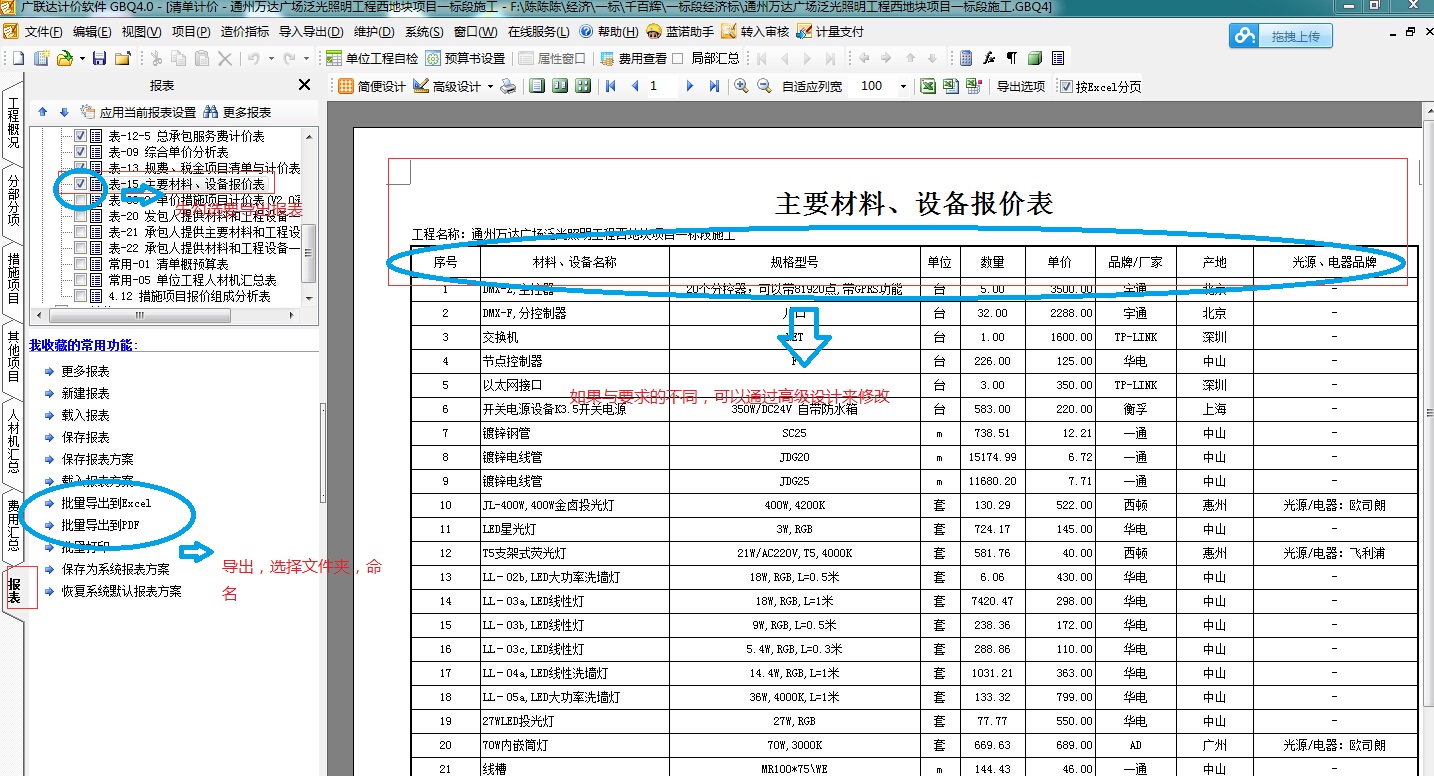Viewport: 1434px width, 776px height.
Task: Move report down with blue down arrow
Action: point(64,112)
